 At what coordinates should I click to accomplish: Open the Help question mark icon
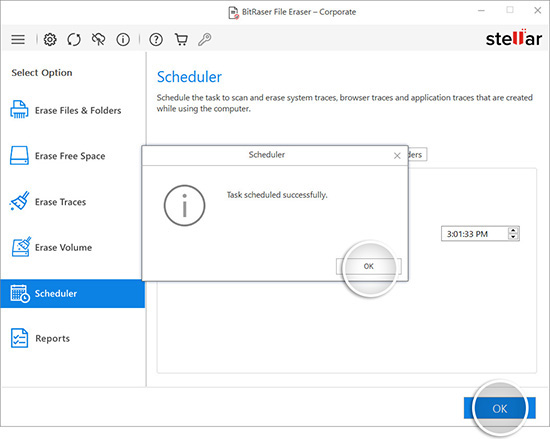point(156,39)
